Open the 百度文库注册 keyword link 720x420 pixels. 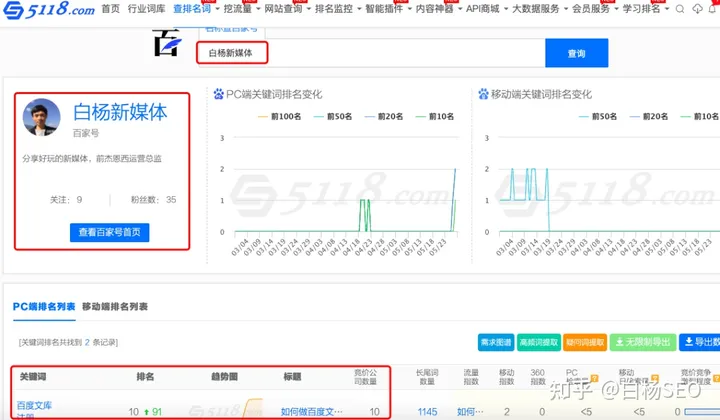[34, 410]
